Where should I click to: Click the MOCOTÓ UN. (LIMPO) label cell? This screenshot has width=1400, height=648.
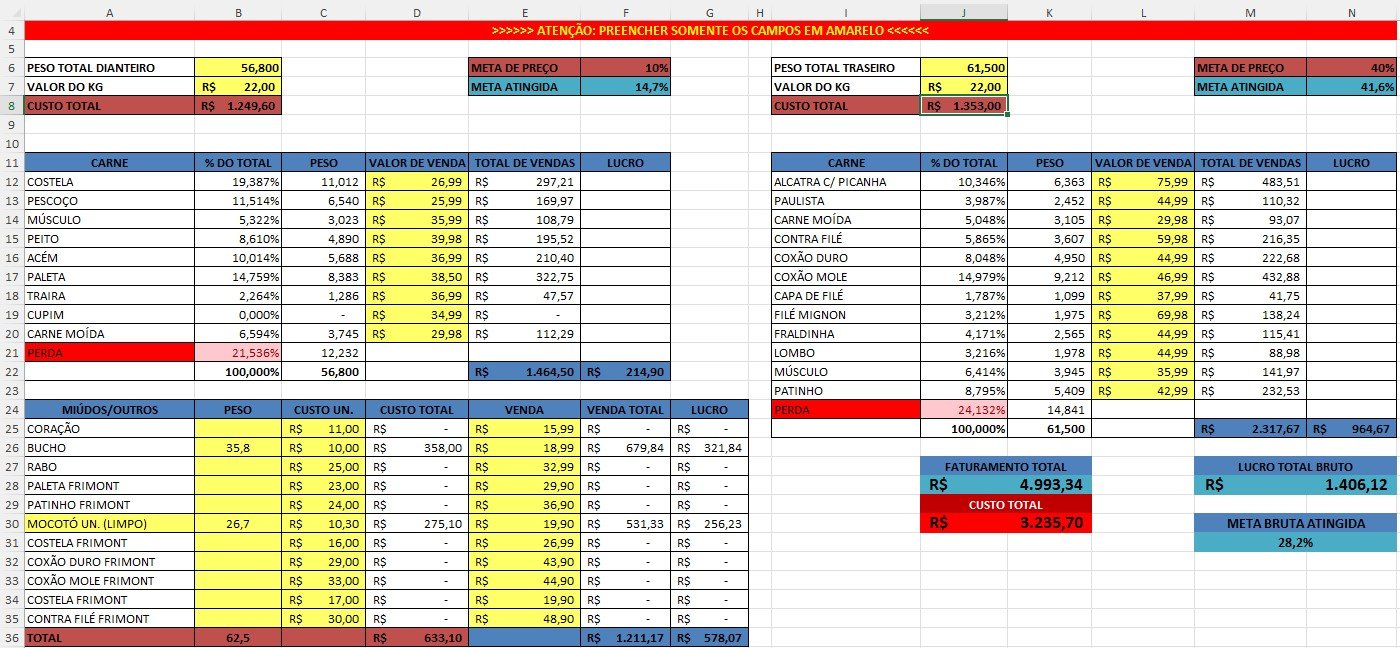coord(108,523)
